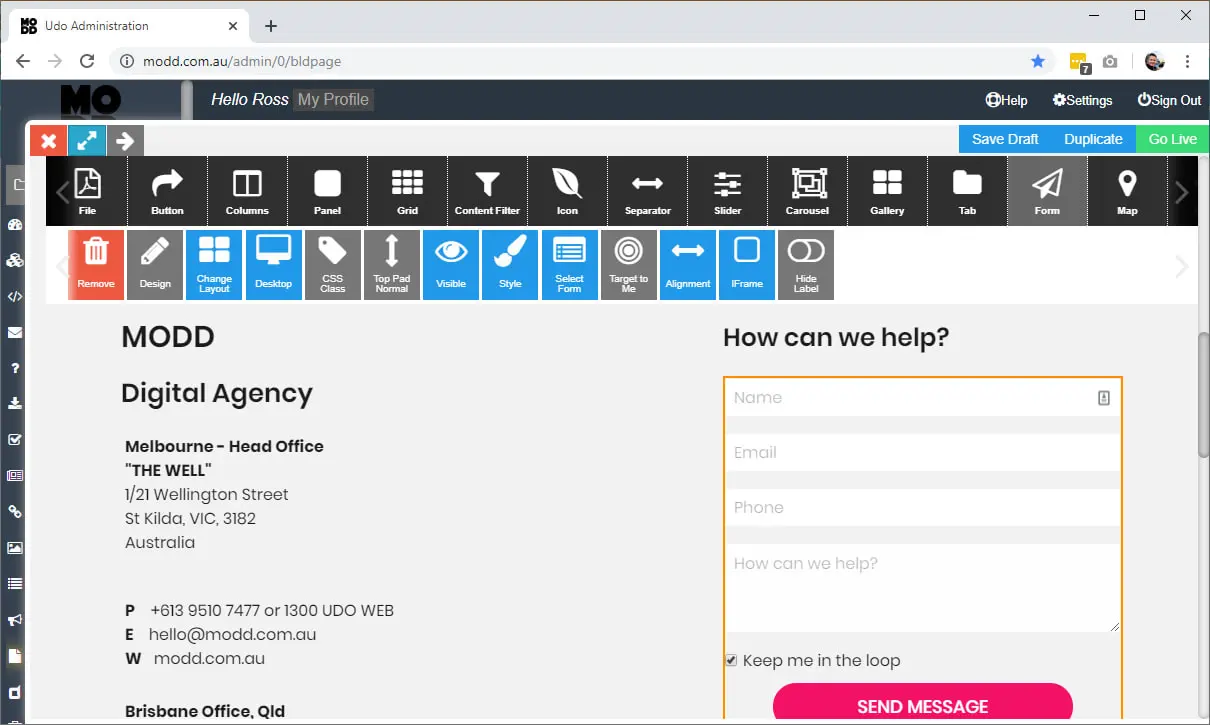Open the Help link
Image resolution: width=1210 pixels, height=725 pixels.
[x=1006, y=100]
